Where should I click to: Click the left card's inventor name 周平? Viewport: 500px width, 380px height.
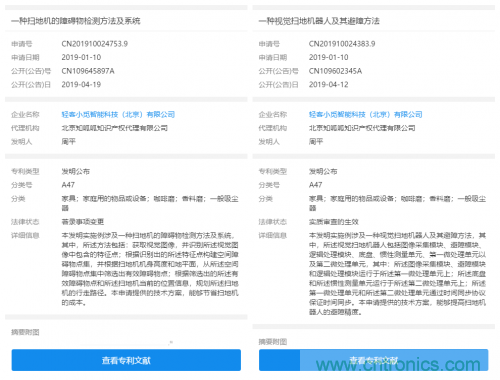click(68, 142)
